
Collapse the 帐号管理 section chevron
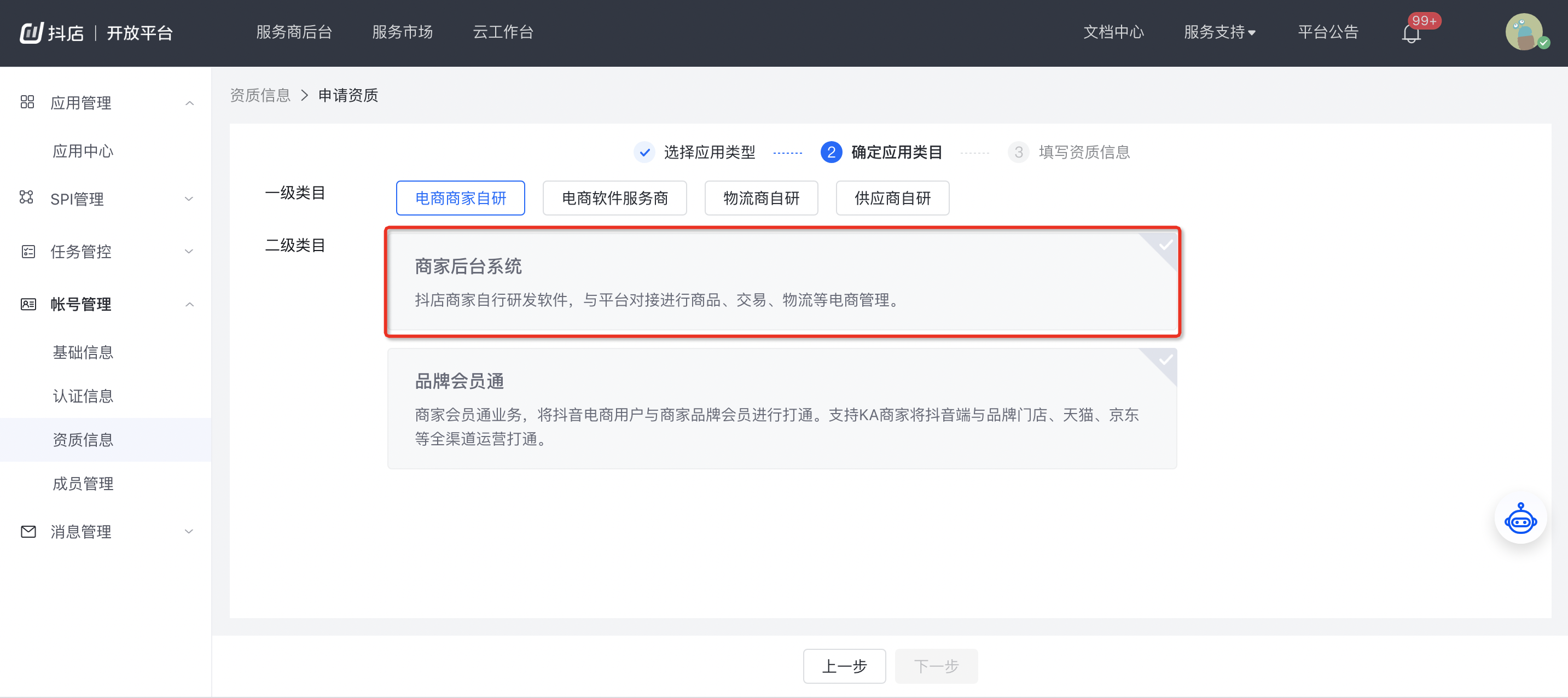[189, 304]
